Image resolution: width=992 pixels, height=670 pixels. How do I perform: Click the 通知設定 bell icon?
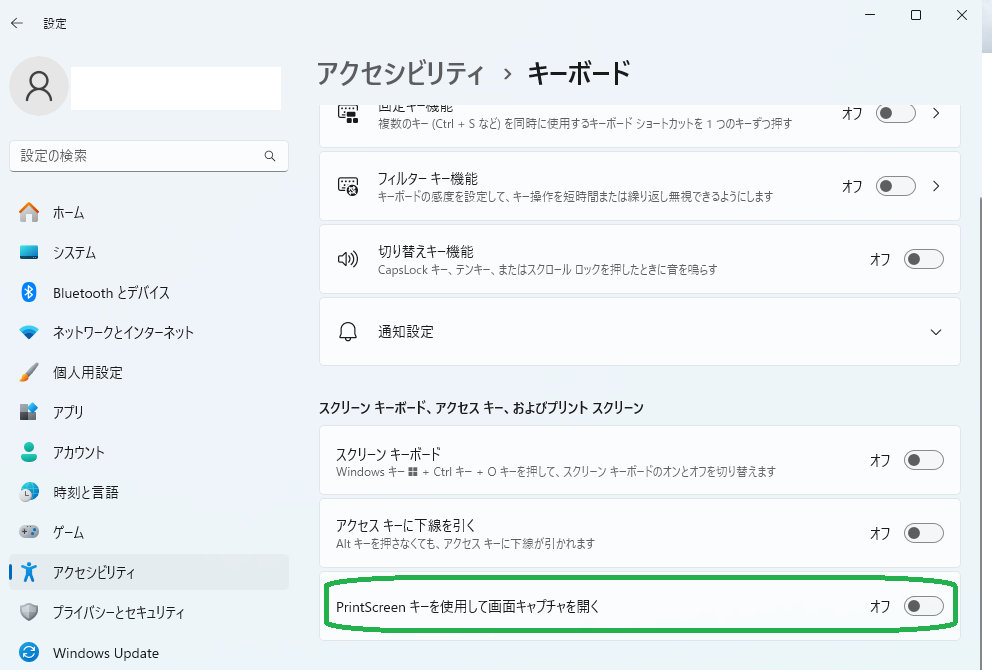click(348, 331)
